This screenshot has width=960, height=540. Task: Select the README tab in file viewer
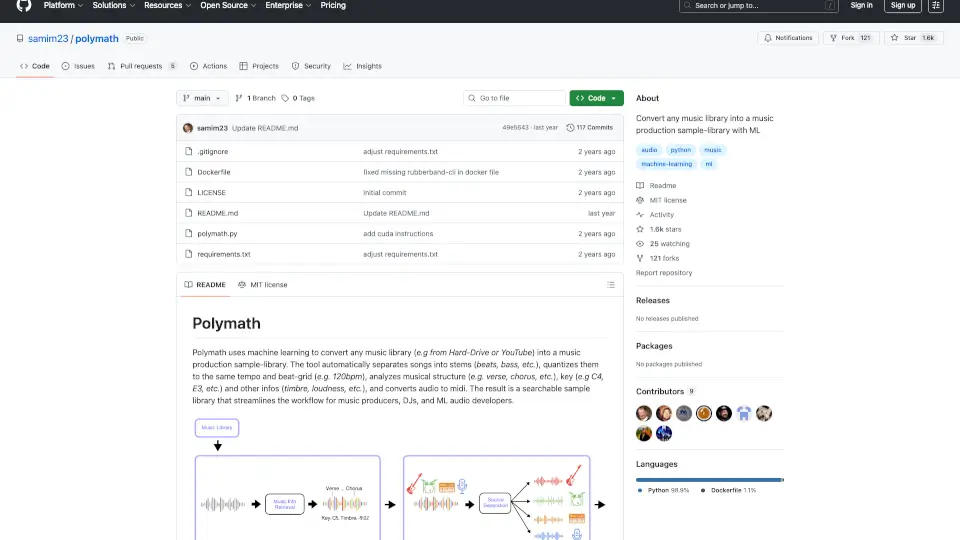pyautogui.click(x=205, y=285)
